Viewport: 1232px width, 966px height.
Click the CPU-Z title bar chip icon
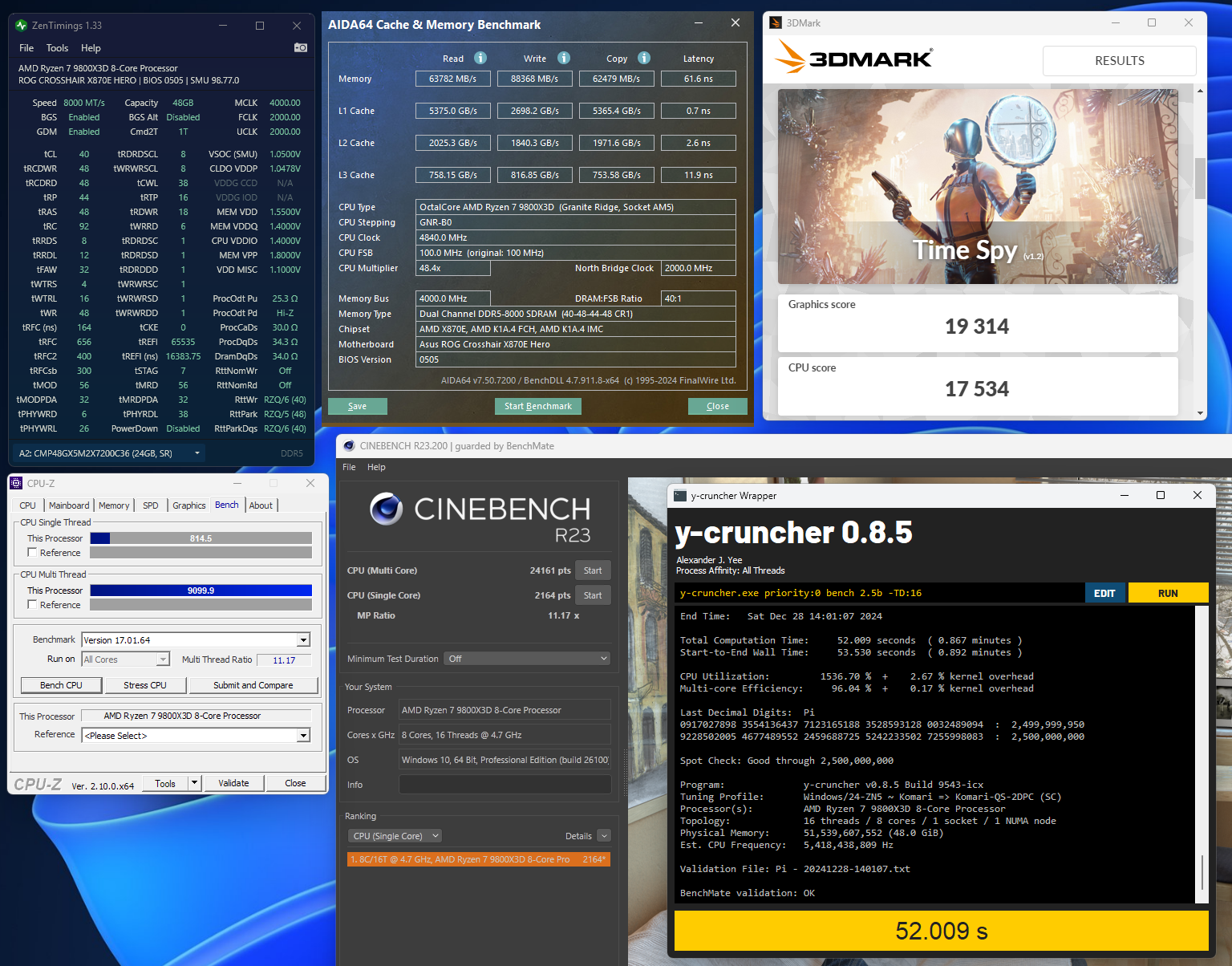tap(16, 483)
